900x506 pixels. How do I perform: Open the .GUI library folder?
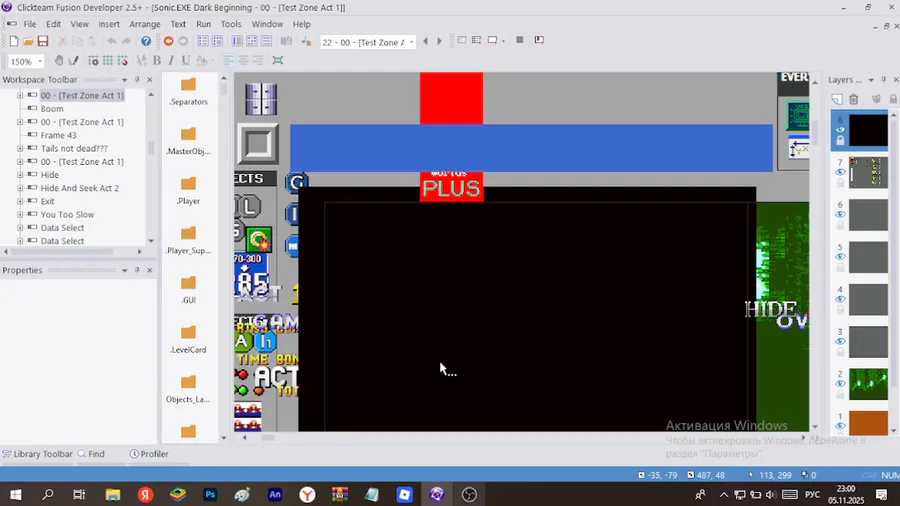188,289
